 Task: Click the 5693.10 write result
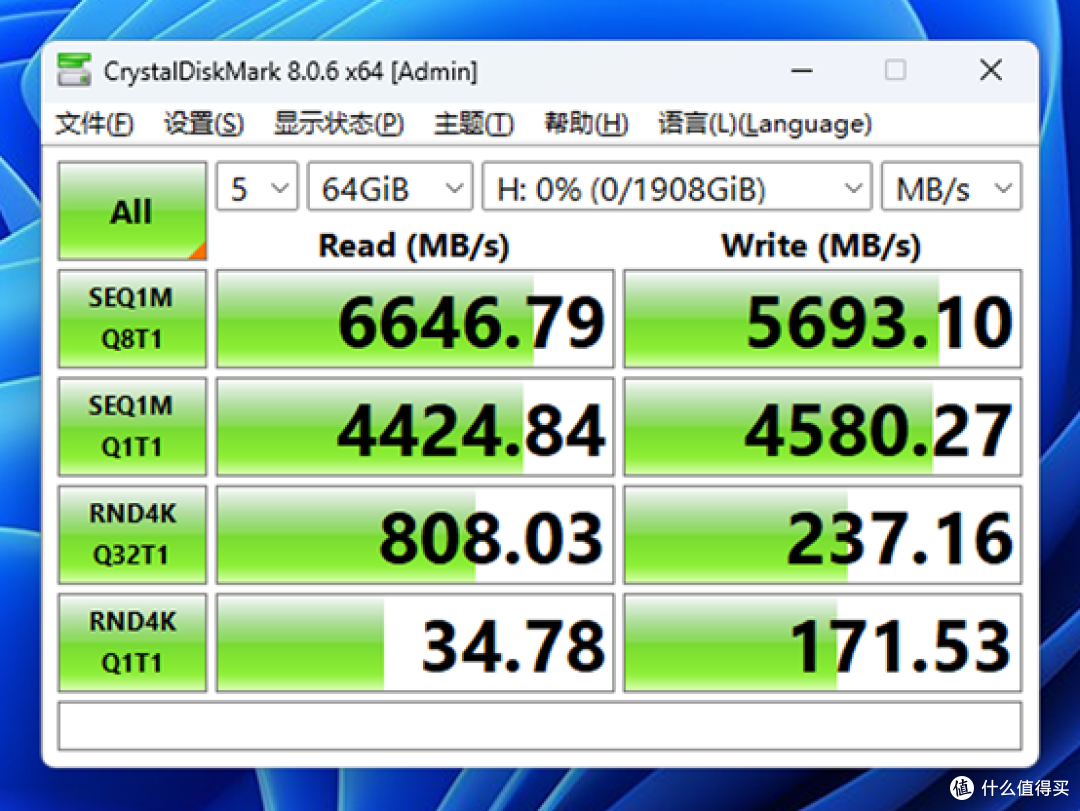pyautogui.click(x=822, y=318)
